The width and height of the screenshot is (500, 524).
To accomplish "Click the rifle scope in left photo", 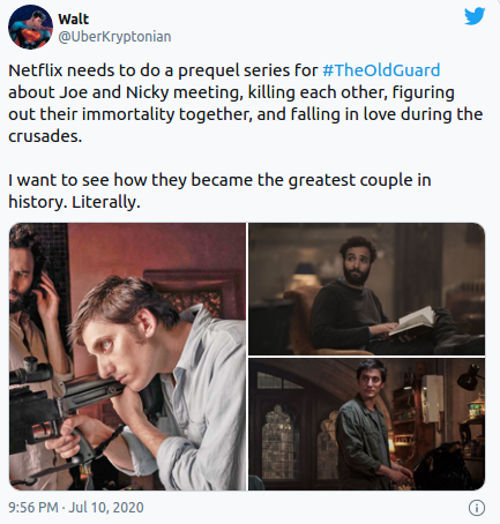I will coord(29,370).
